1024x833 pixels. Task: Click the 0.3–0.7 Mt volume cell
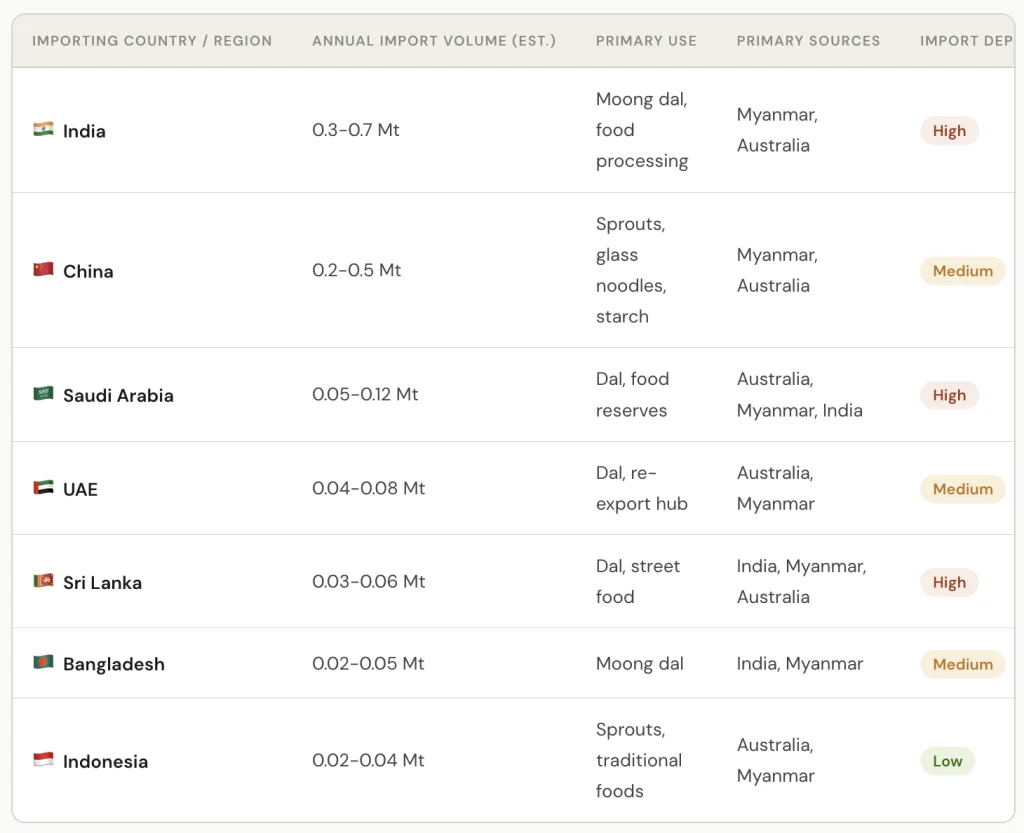tap(356, 130)
